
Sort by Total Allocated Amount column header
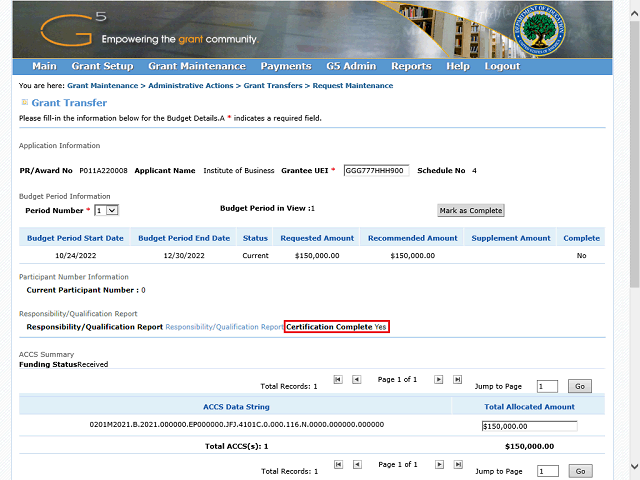tap(529, 407)
